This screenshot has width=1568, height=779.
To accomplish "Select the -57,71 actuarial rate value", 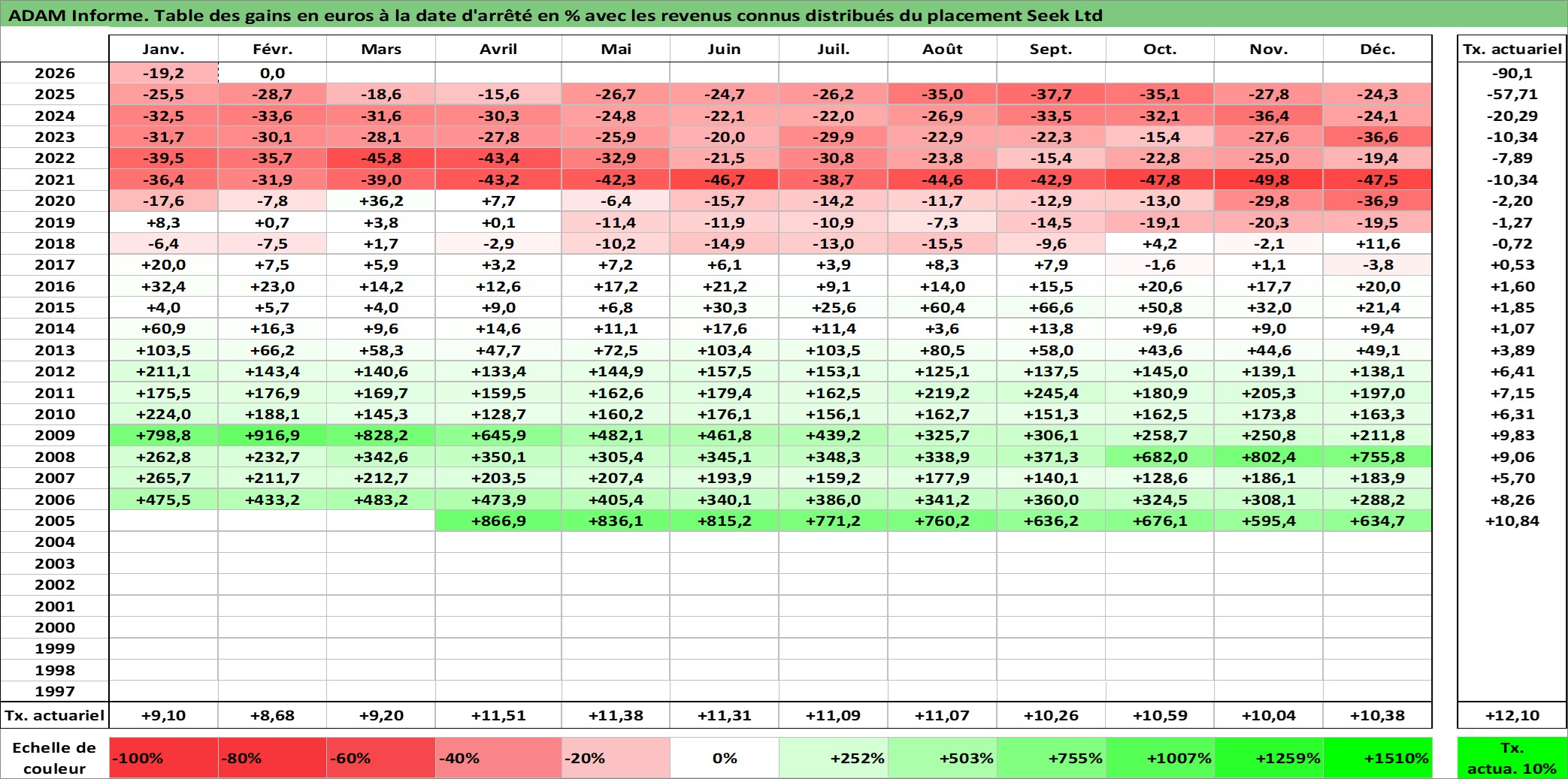I will click(1512, 94).
